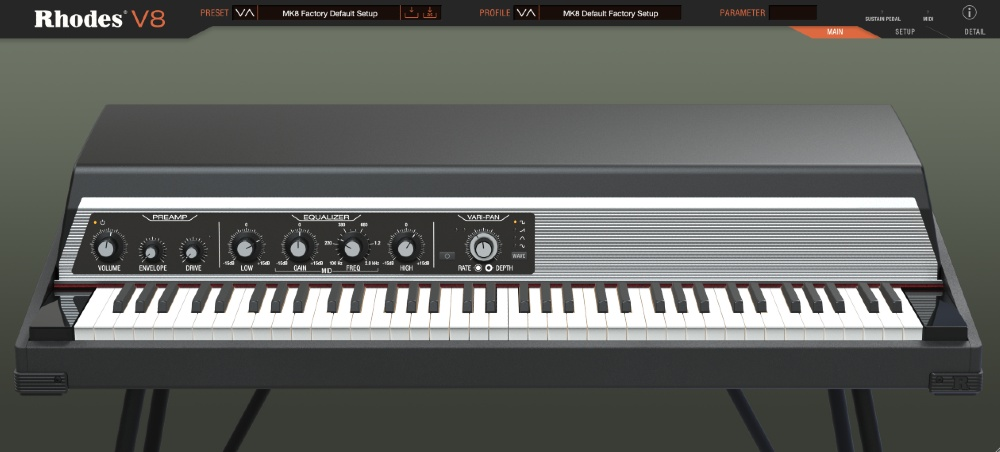This screenshot has width=1000, height=452.
Task: Click the Volume knob
Action: (108, 247)
